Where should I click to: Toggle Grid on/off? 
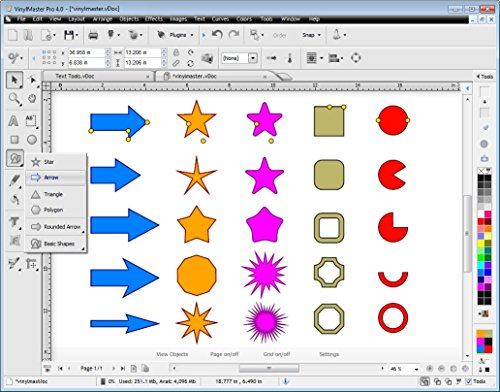point(276,354)
